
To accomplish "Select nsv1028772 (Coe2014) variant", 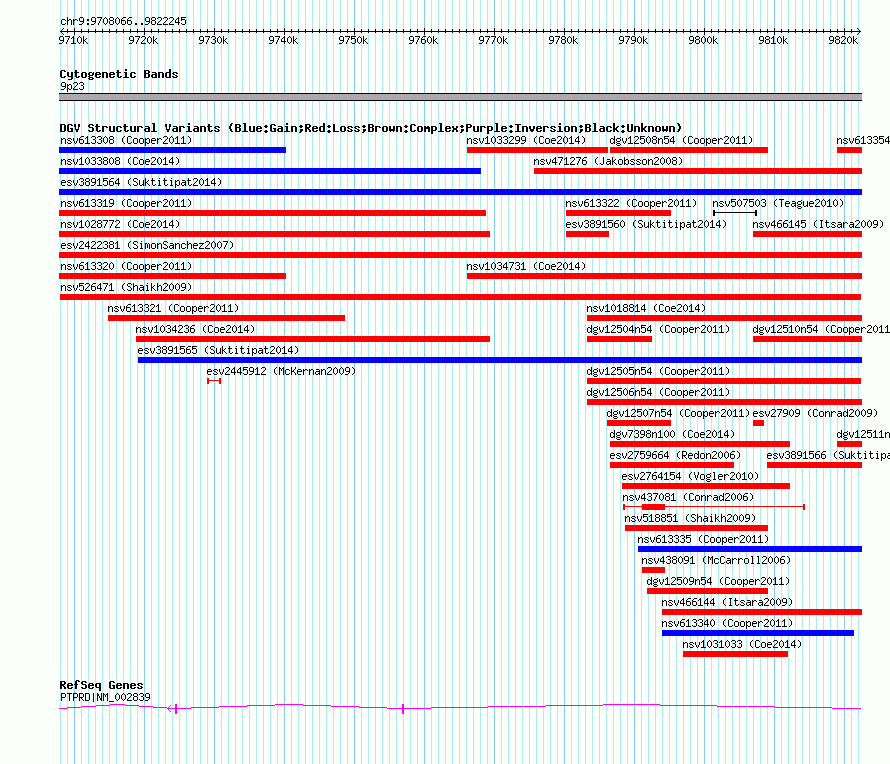I will [120, 224].
